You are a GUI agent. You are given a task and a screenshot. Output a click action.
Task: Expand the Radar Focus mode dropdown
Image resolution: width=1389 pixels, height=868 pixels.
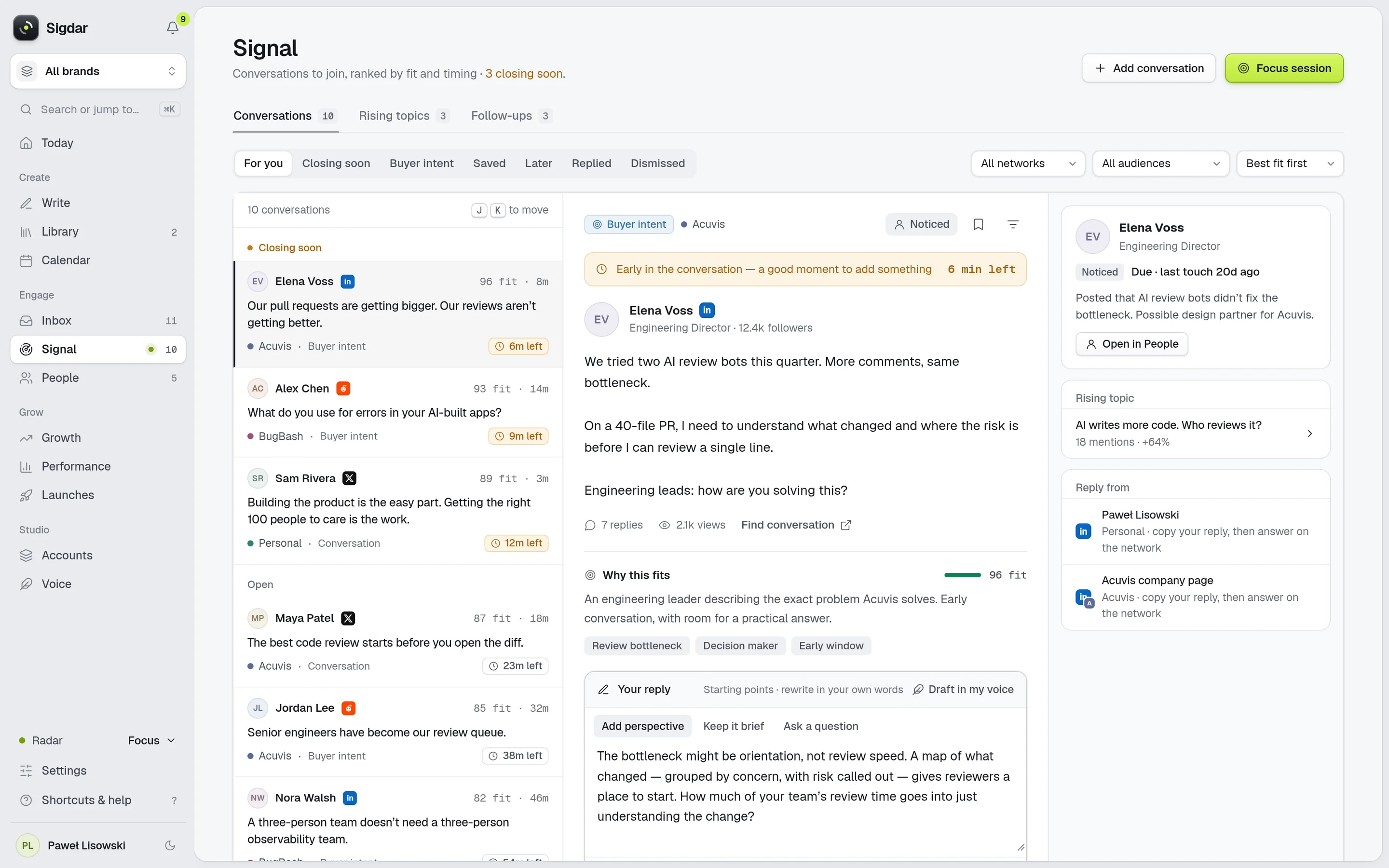[x=151, y=741]
